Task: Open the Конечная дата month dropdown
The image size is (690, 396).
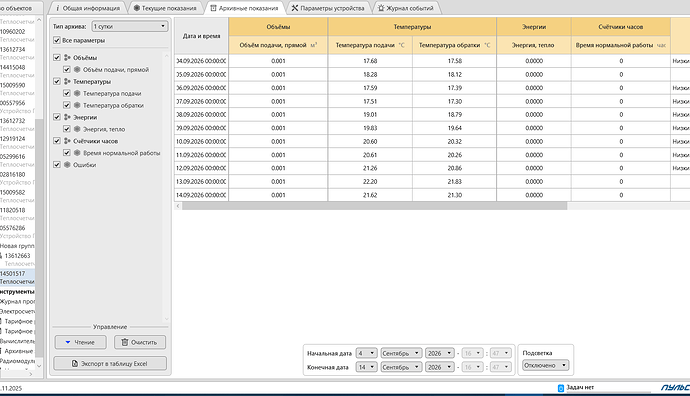Action: tap(401, 367)
